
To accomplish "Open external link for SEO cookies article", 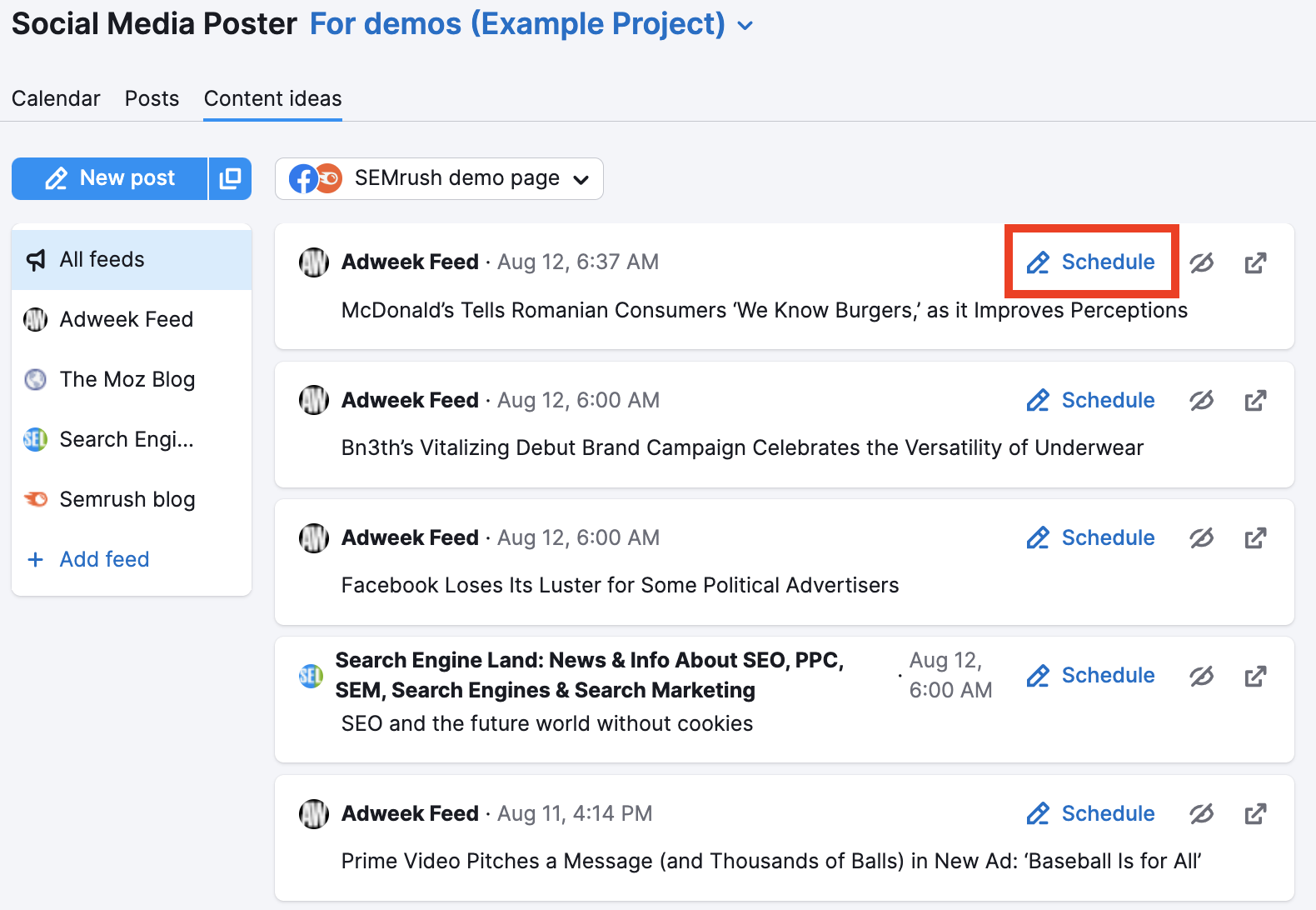I will 1255,676.
